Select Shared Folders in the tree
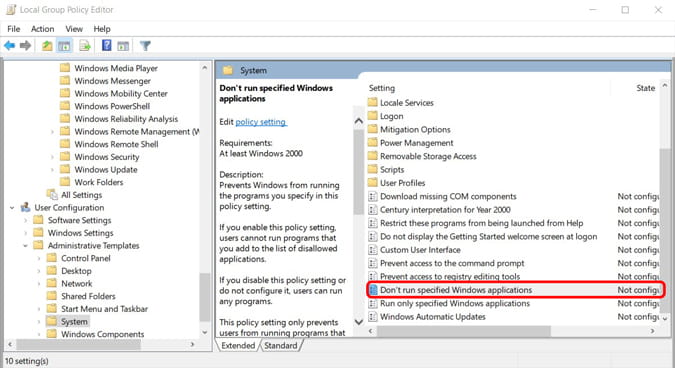This screenshot has height=368, width=675. pos(88,296)
